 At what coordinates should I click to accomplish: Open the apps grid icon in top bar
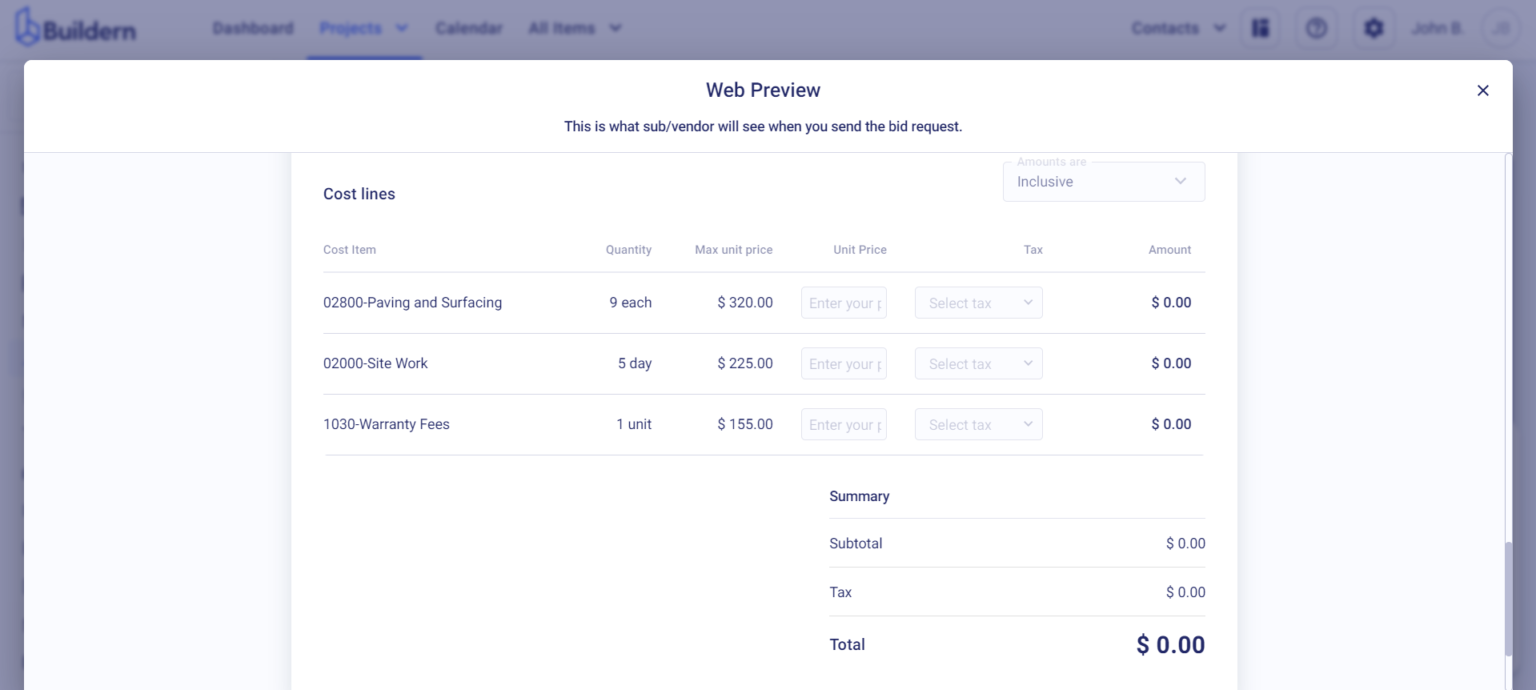click(x=1260, y=28)
